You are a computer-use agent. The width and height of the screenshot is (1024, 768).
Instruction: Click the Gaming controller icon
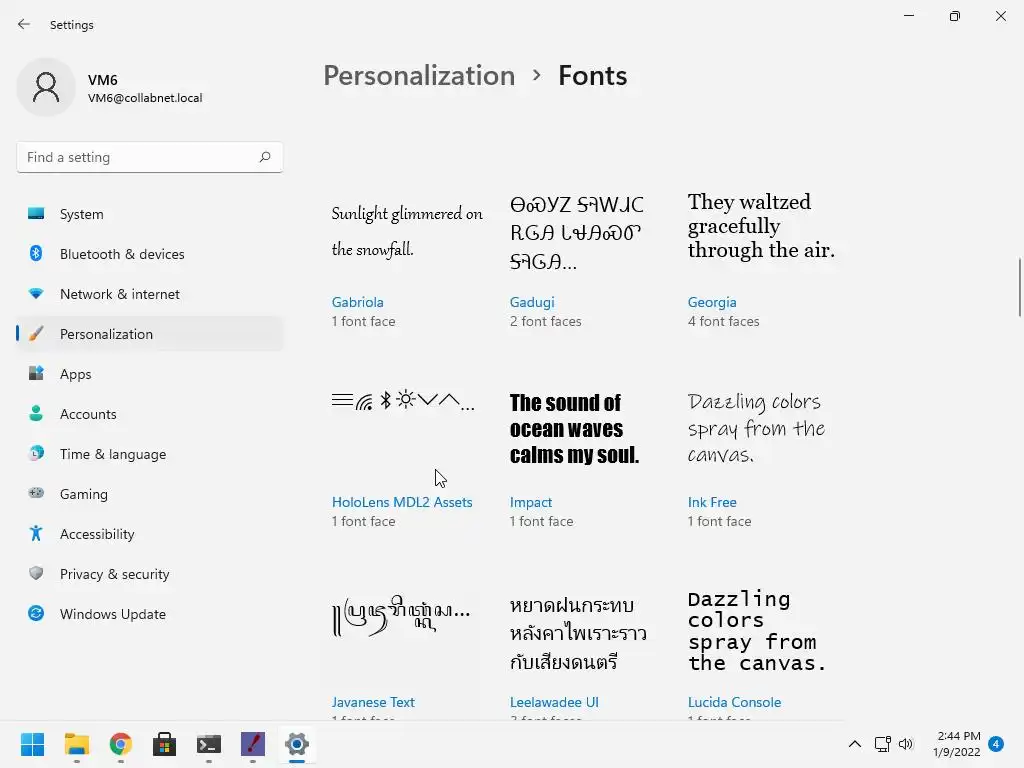click(36, 493)
